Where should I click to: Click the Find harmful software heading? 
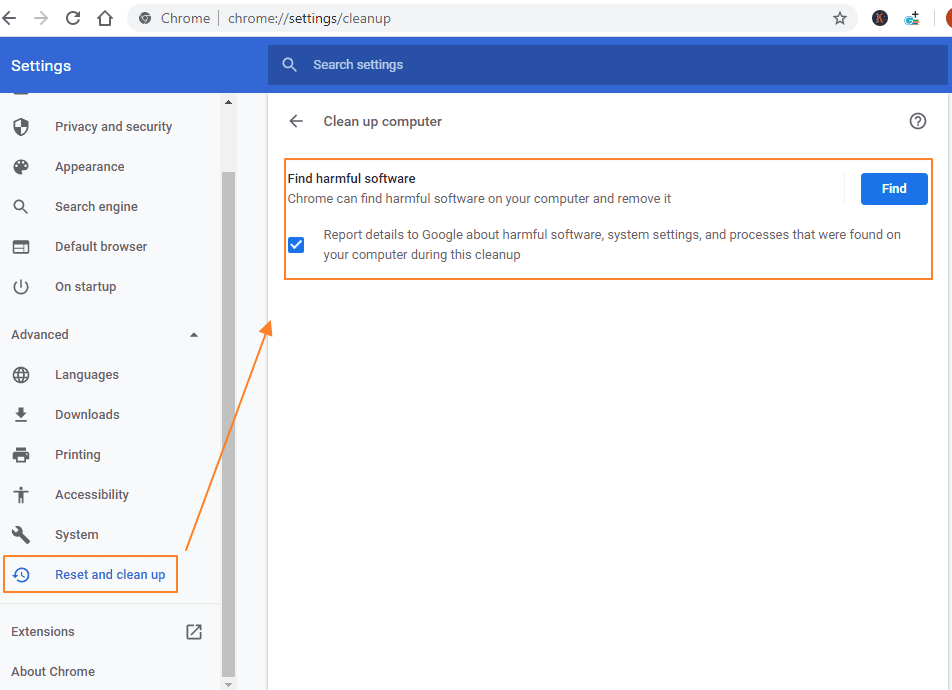(351, 179)
